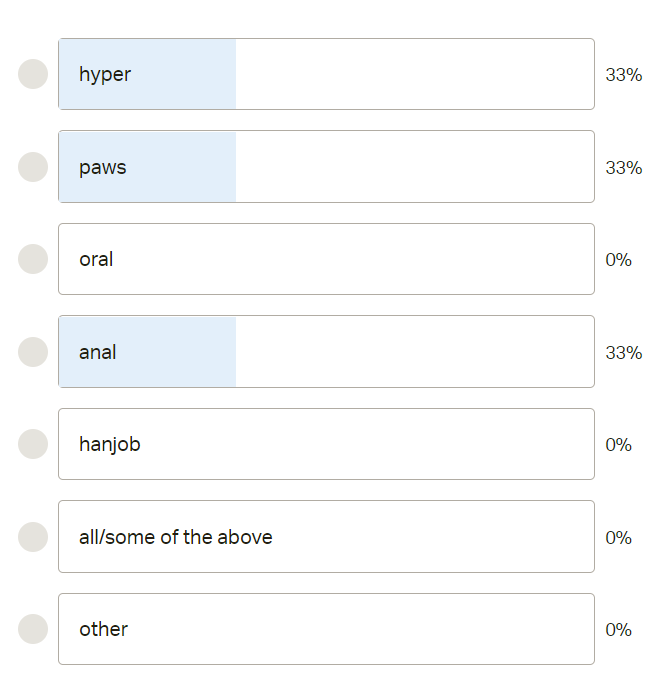
Task: Click the 0% result beside oral
Action: tap(618, 260)
